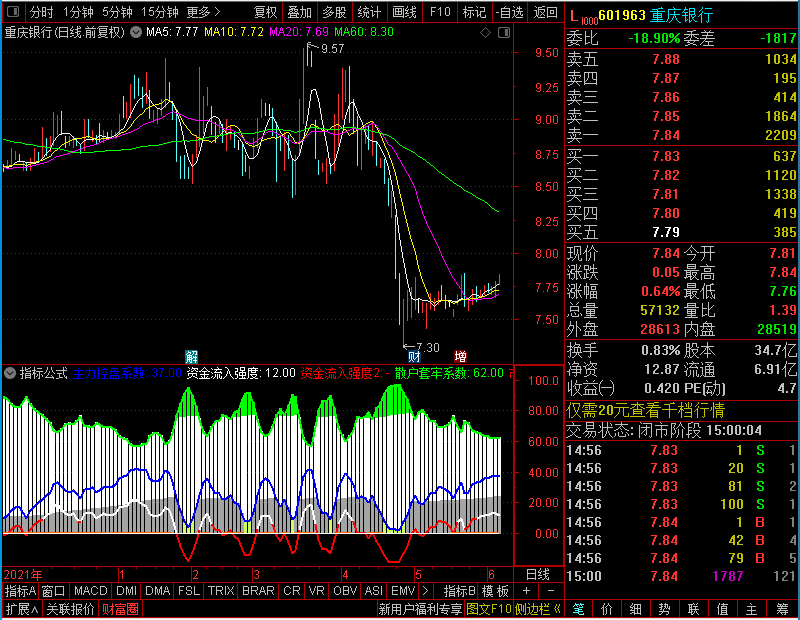Select the 15分钟 period tab

[x=159, y=12]
